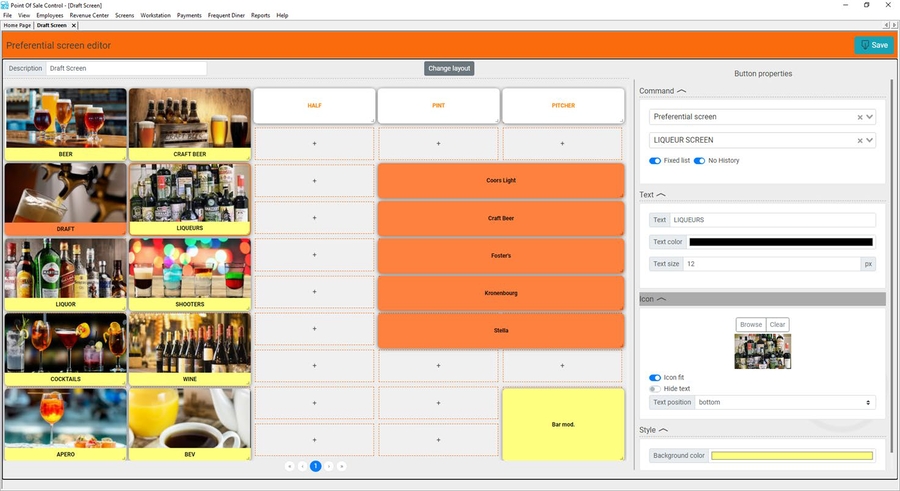Toggle the No History switch
This screenshot has width=900, height=491.
(699, 161)
